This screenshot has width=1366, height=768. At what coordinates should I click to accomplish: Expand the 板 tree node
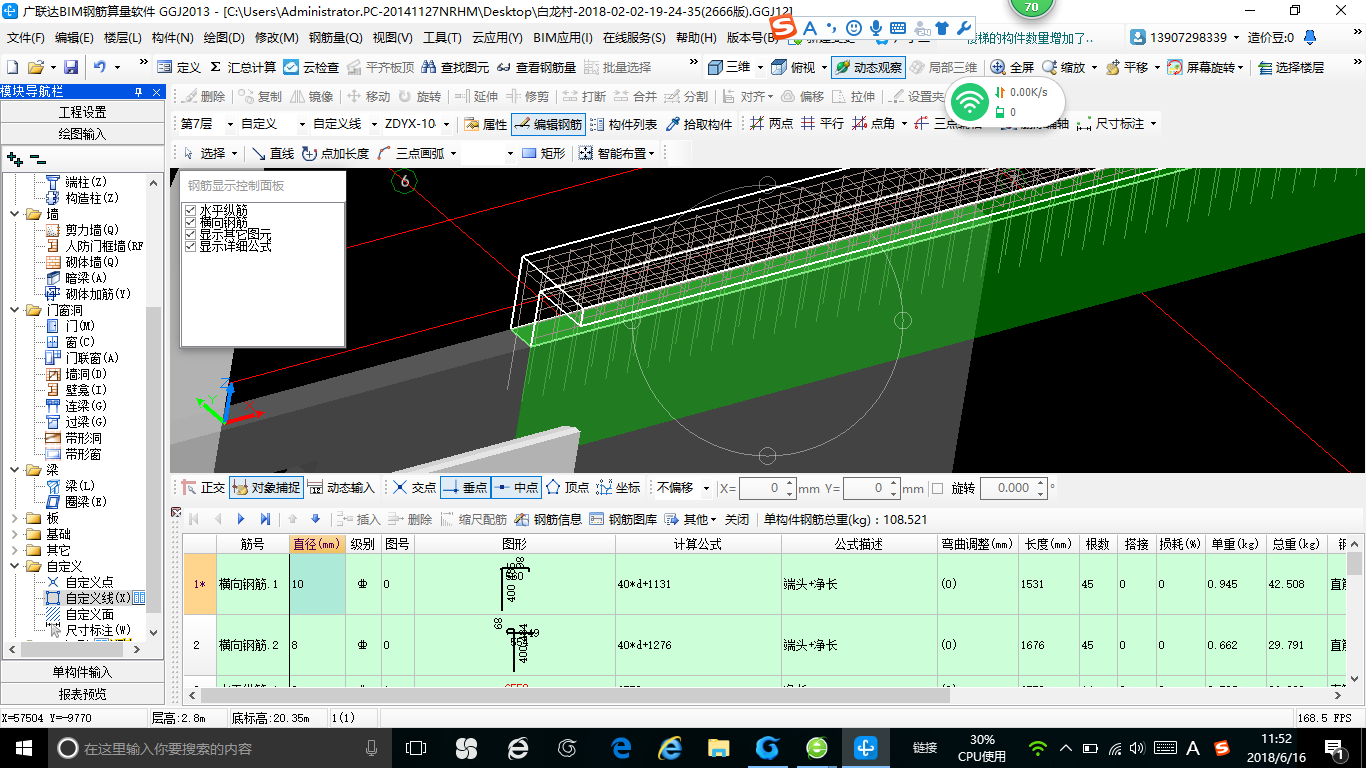14,518
